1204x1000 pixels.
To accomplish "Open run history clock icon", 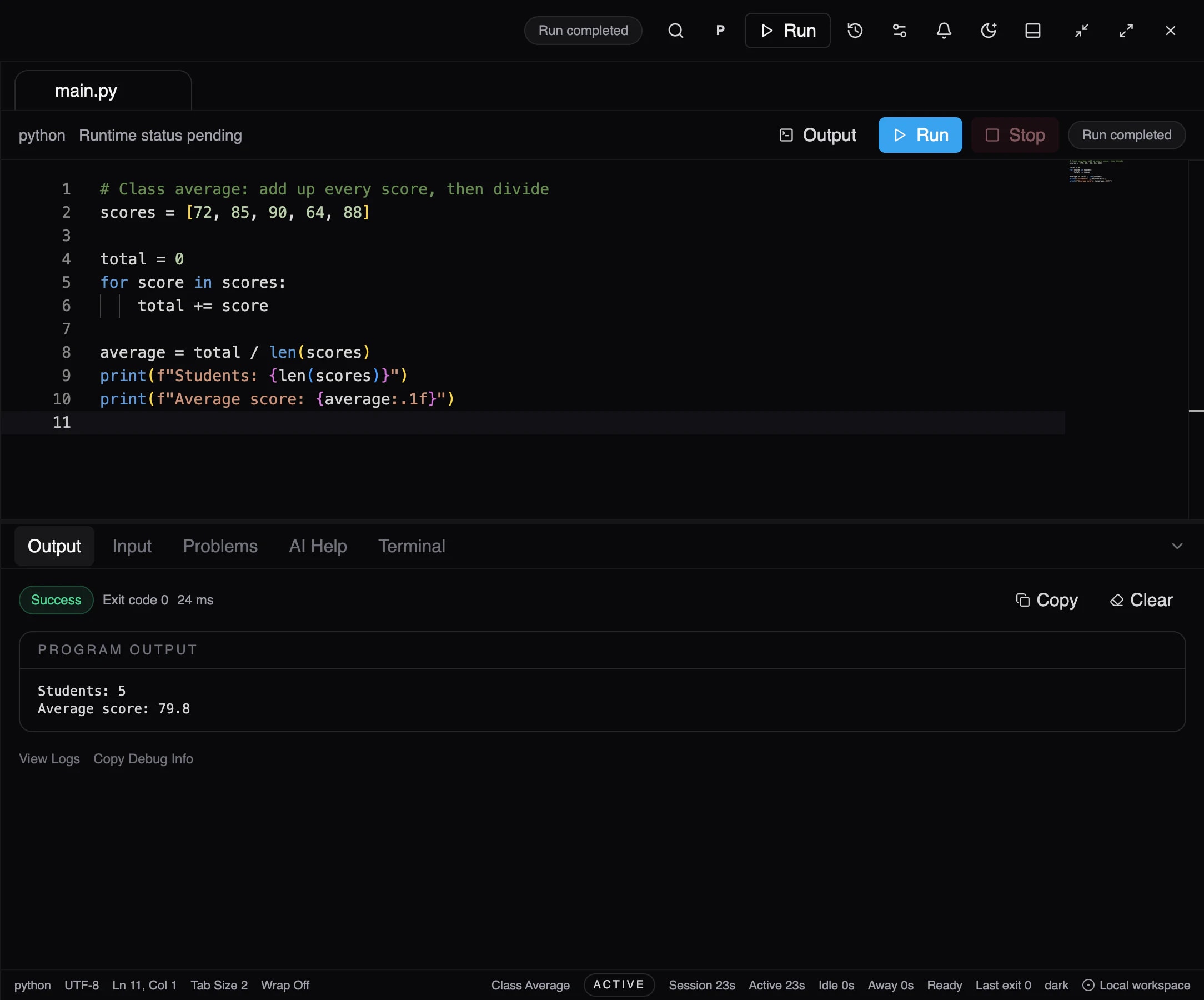I will point(855,31).
